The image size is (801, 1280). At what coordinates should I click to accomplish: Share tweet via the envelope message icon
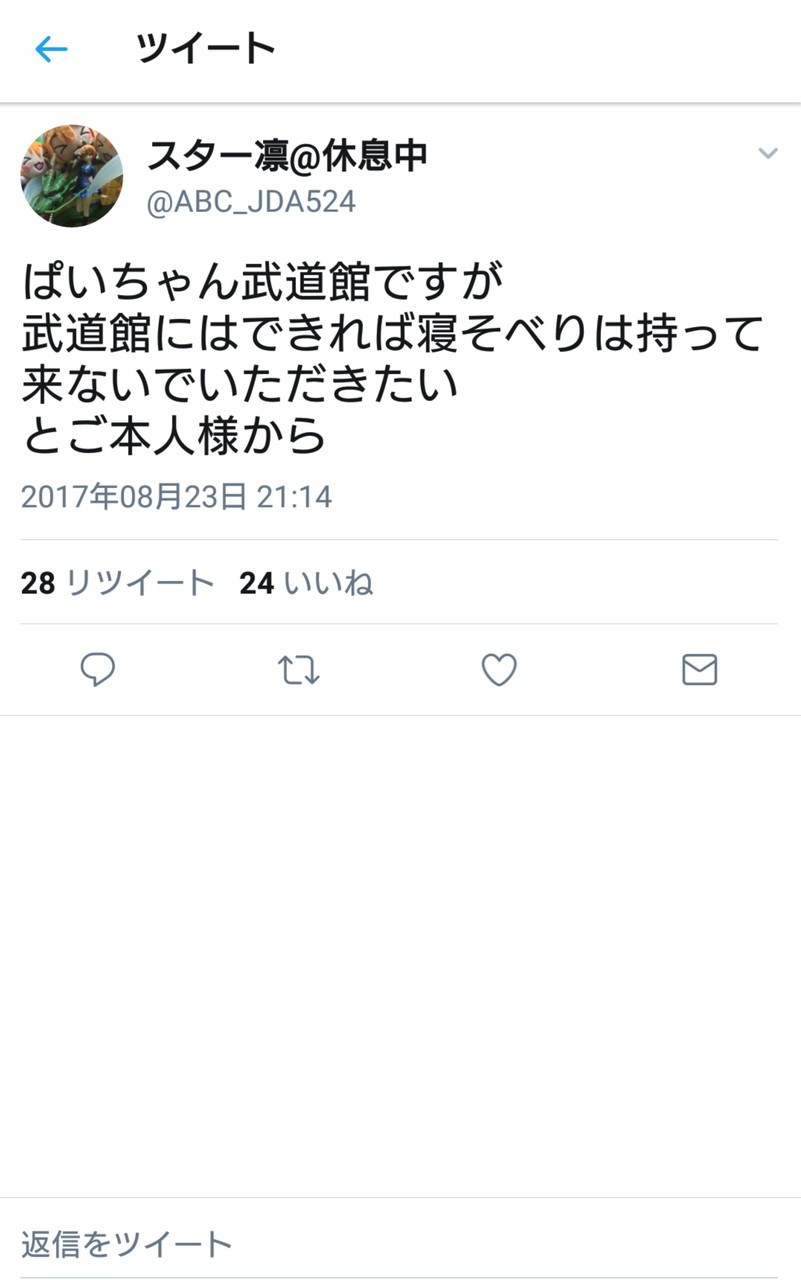point(700,669)
